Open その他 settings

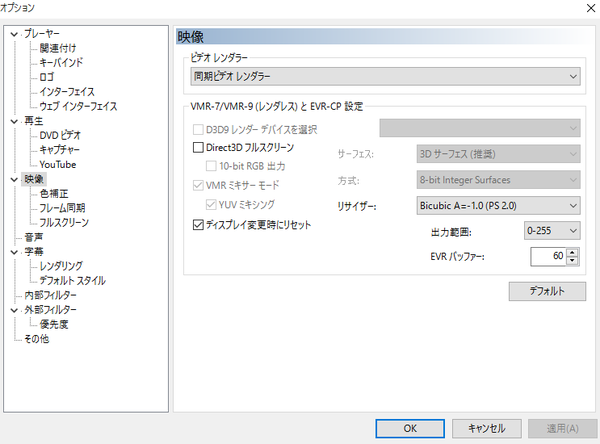coord(36,339)
